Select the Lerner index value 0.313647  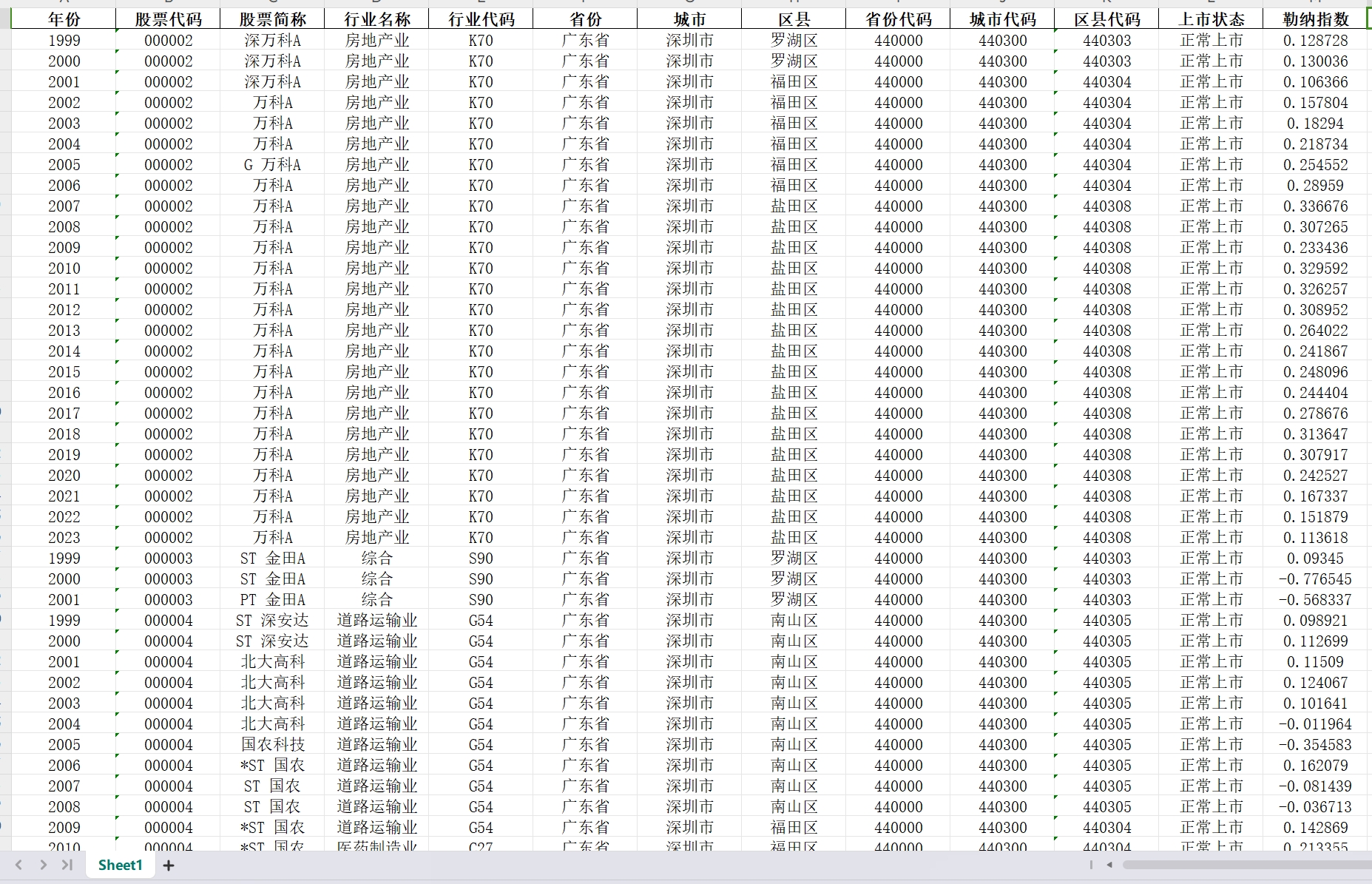point(1315,434)
